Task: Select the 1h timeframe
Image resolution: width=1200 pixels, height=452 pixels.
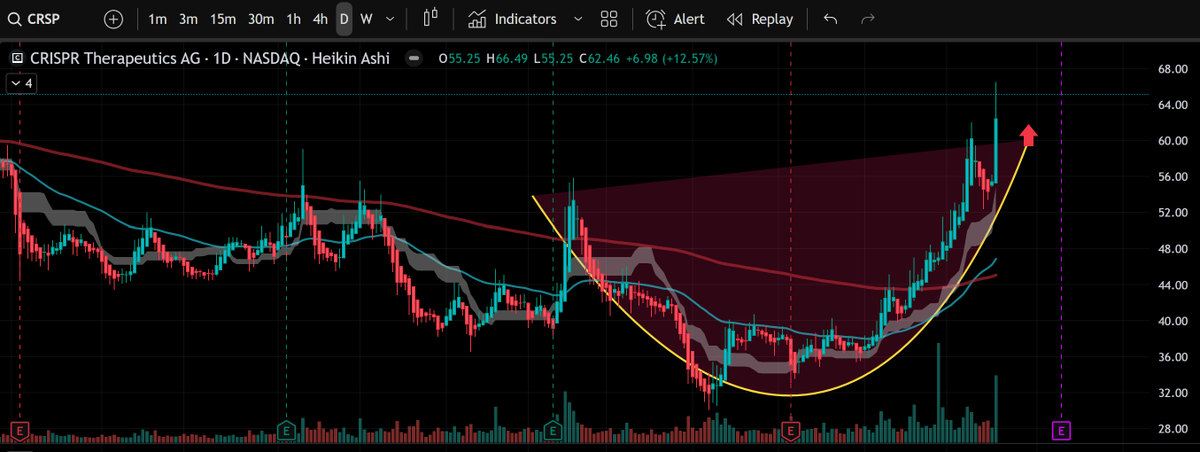Action: (293, 19)
